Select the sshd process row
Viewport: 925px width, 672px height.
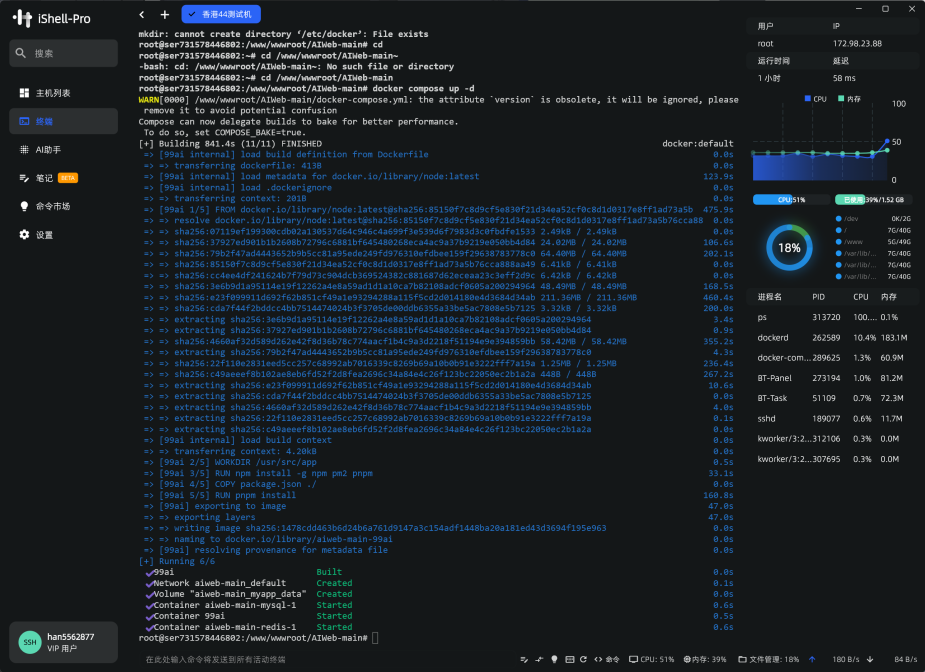click(830, 418)
